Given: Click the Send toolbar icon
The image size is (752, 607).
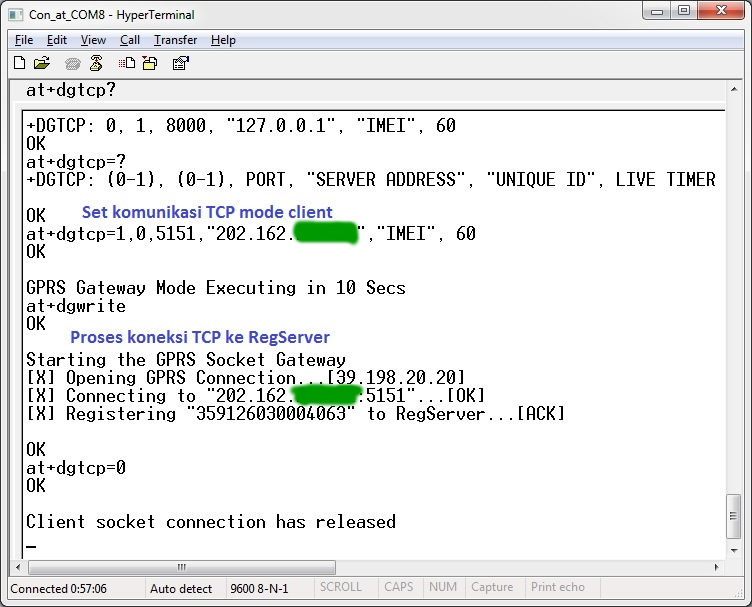Looking at the screenshot, I should pyautogui.click(x=126, y=63).
